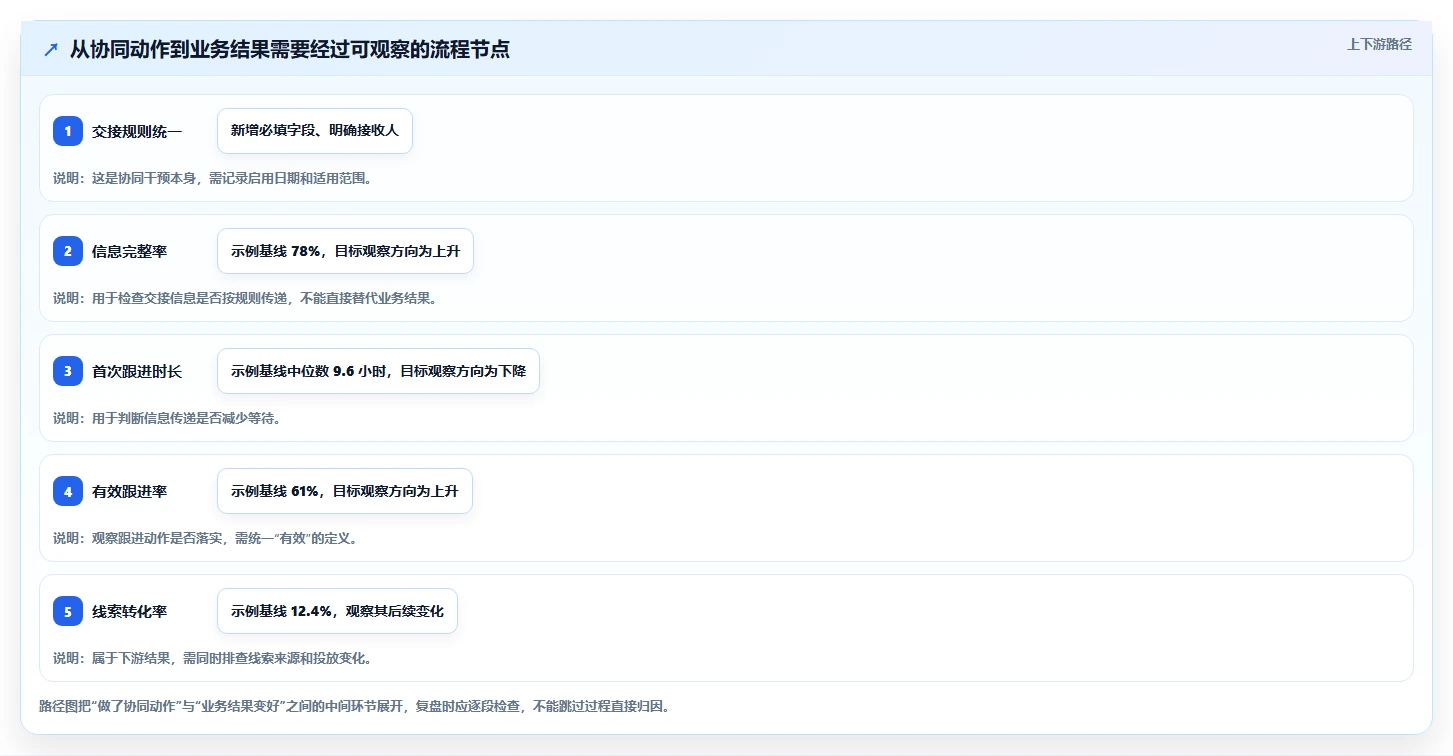This screenshot has height=756, width=1453.
Task: Select the 首次跟进时长 step title
Action: (137, 371)
